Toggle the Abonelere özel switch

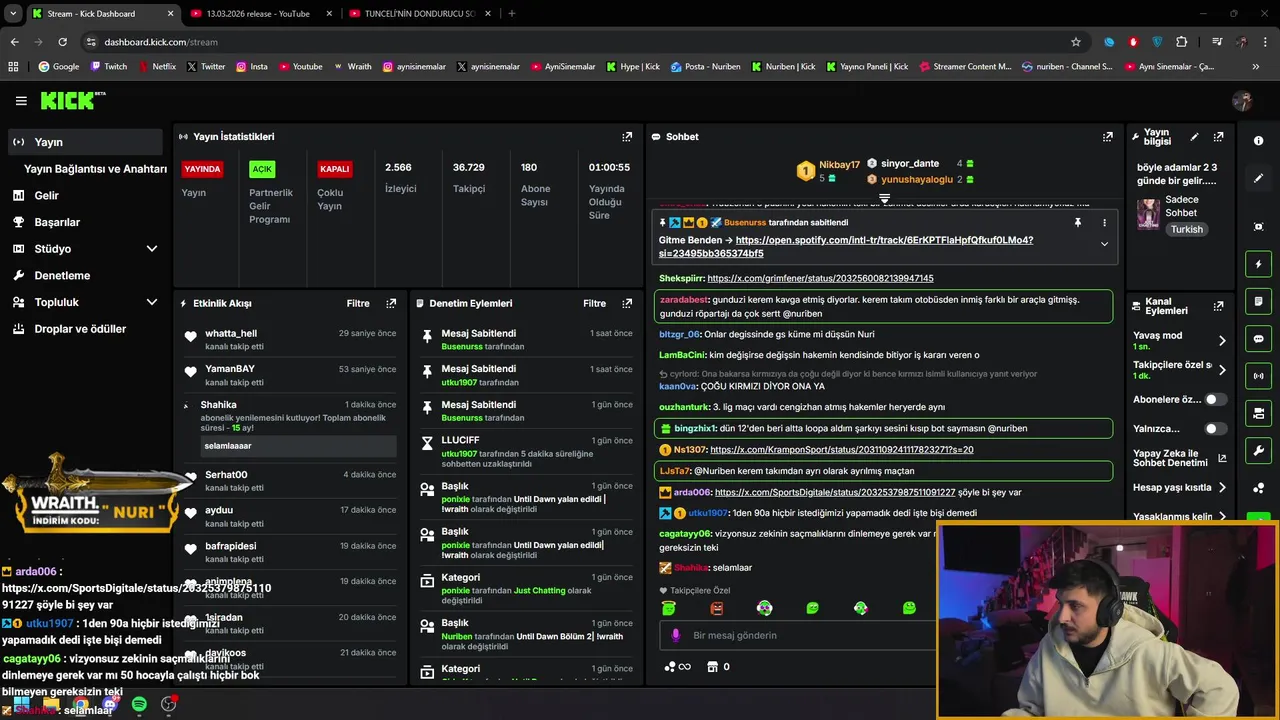(x=1215, y=399)
